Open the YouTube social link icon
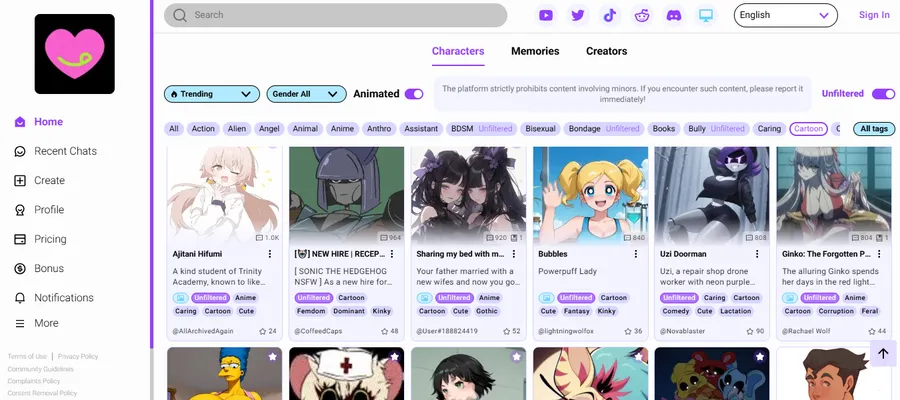This screenshot has height=400, width=900. click(546, 15)
